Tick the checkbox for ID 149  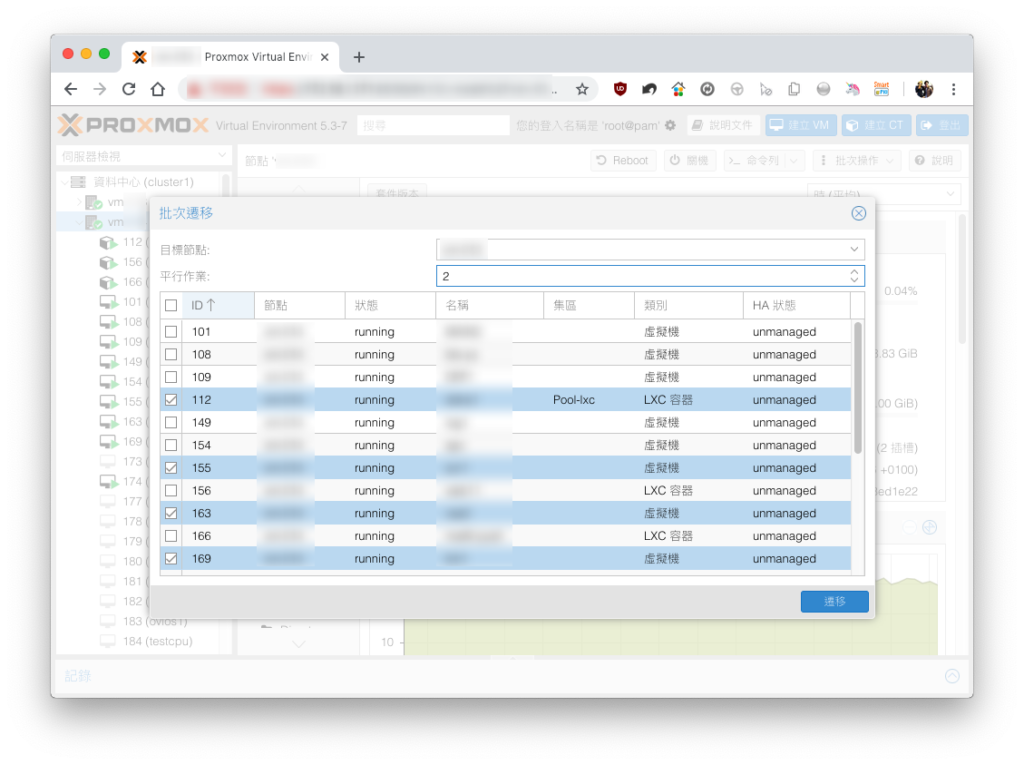tap(171, 423)
